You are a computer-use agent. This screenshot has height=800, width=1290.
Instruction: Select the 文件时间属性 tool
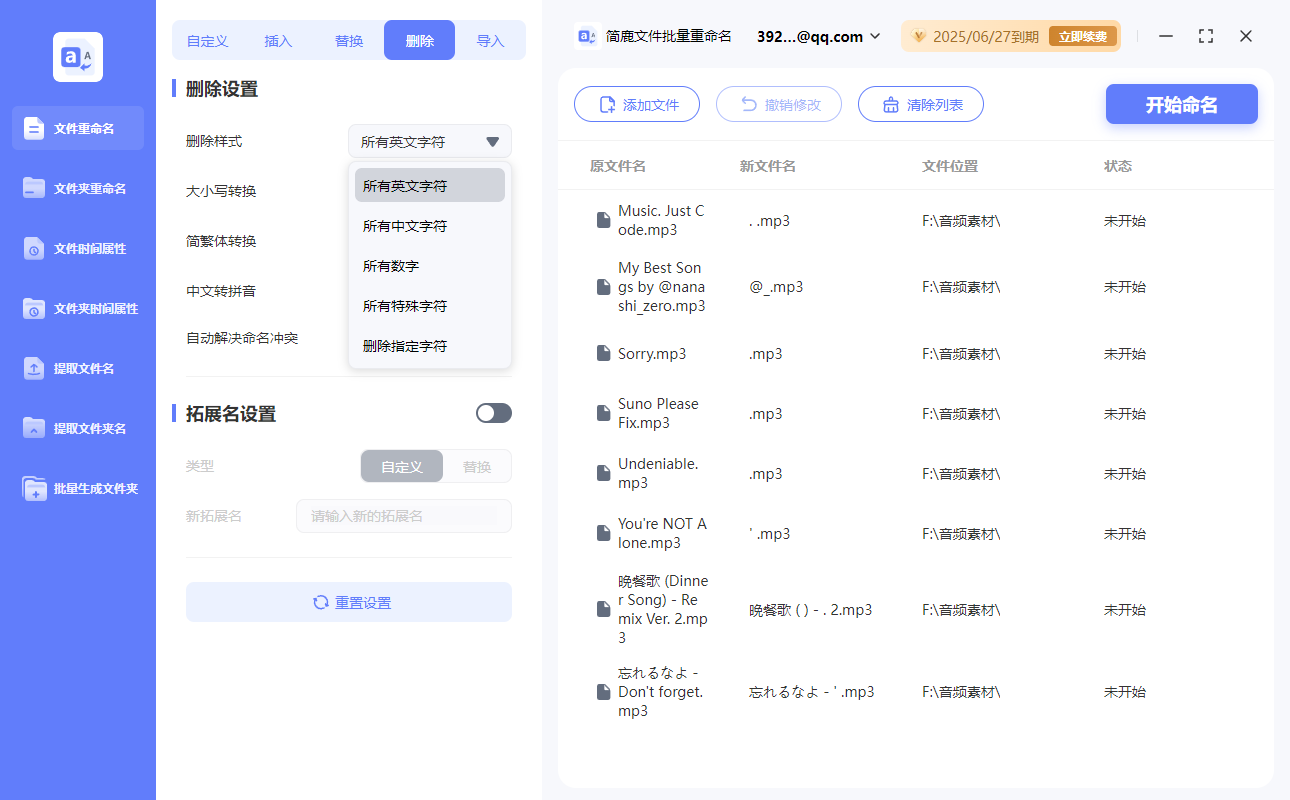click(x=78, y=248)
